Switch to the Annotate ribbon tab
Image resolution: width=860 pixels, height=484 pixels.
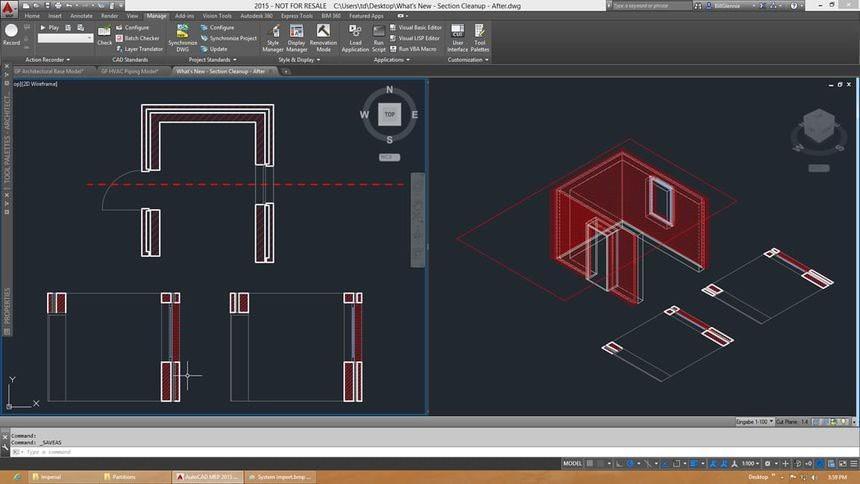82,16
